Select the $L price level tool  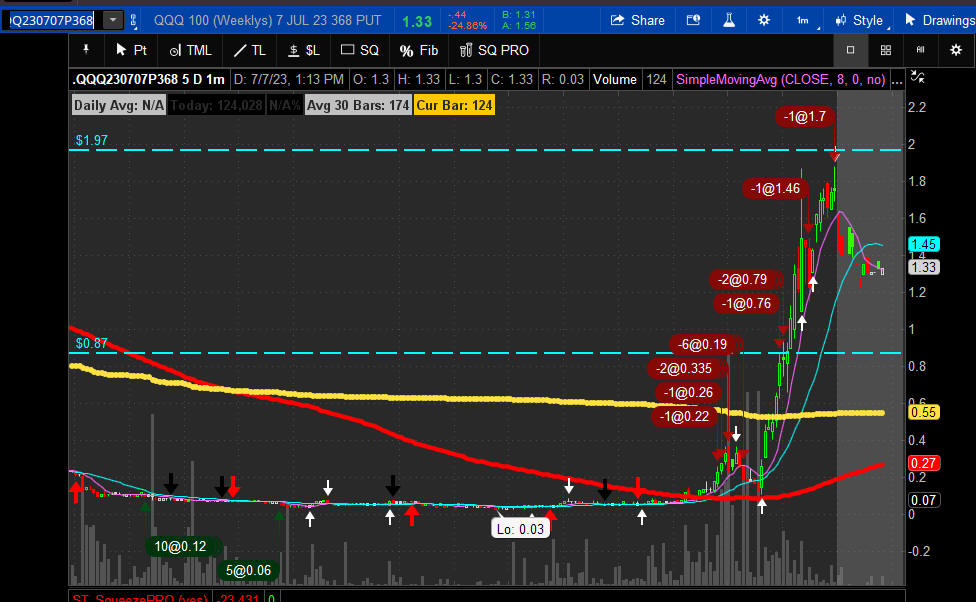[304, 50]
